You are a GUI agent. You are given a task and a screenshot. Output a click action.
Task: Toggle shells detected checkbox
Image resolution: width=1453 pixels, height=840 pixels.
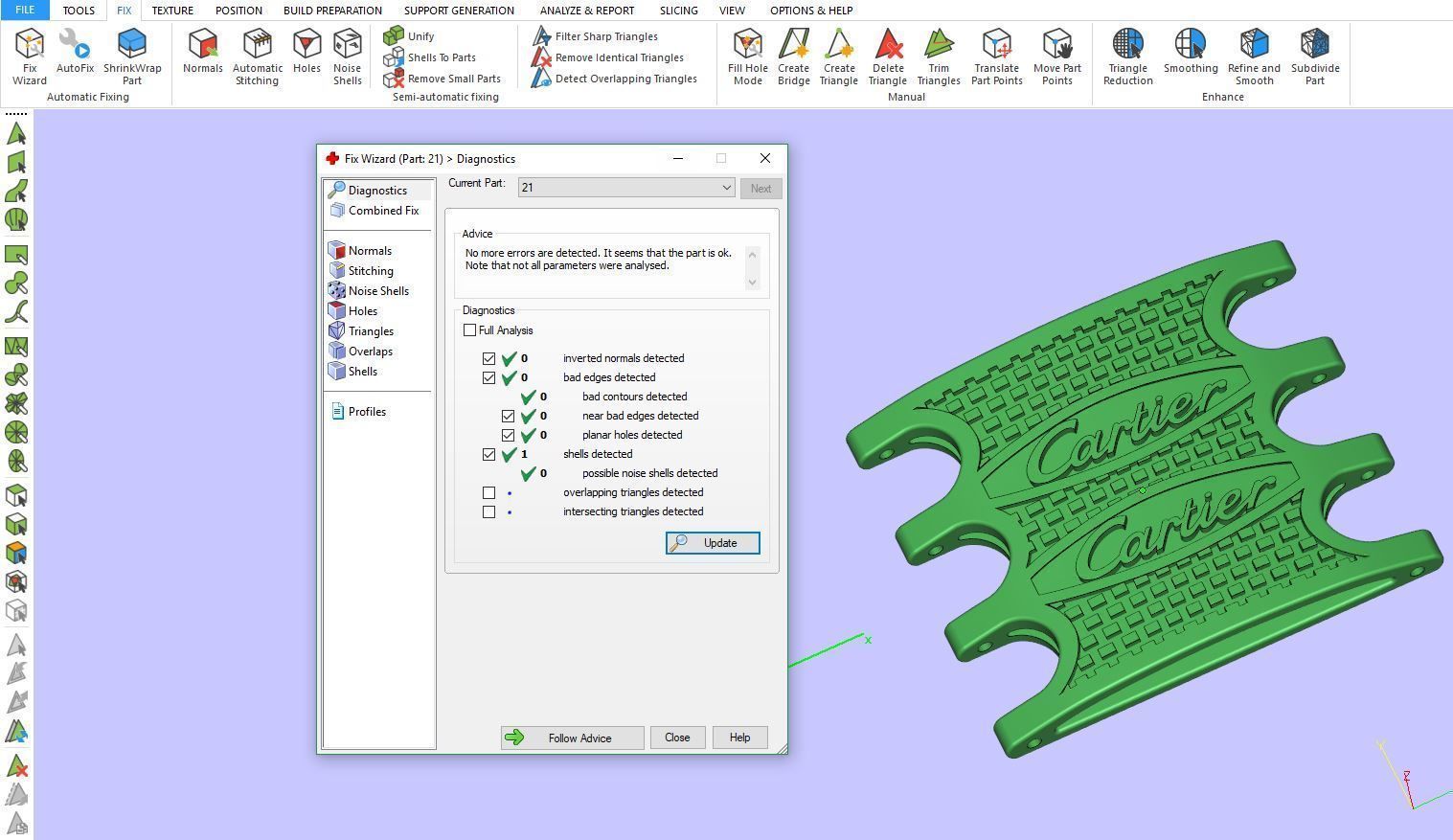pyautogui.click(x=489, y=454)
